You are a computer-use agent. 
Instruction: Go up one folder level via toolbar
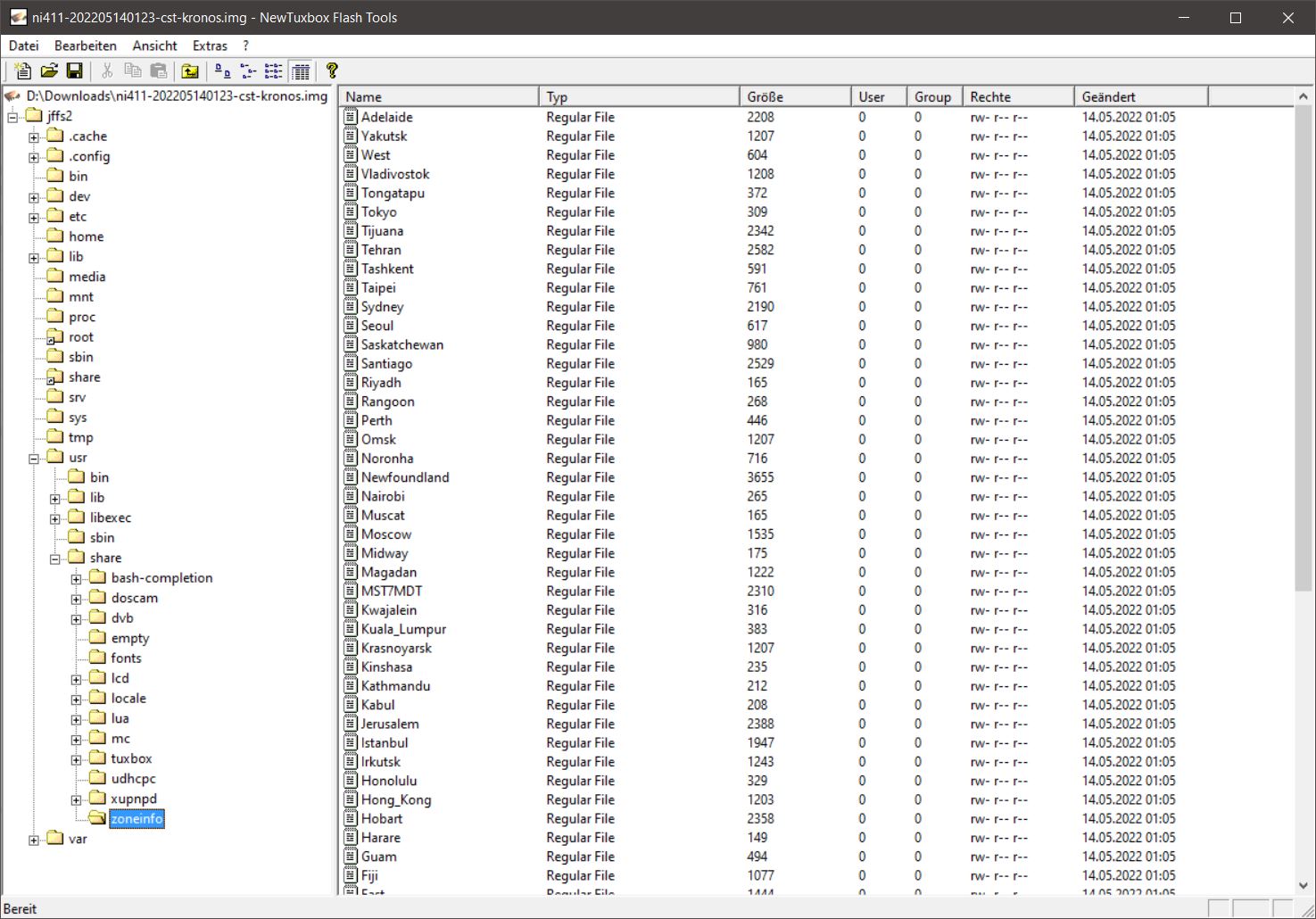pos(190,71)
